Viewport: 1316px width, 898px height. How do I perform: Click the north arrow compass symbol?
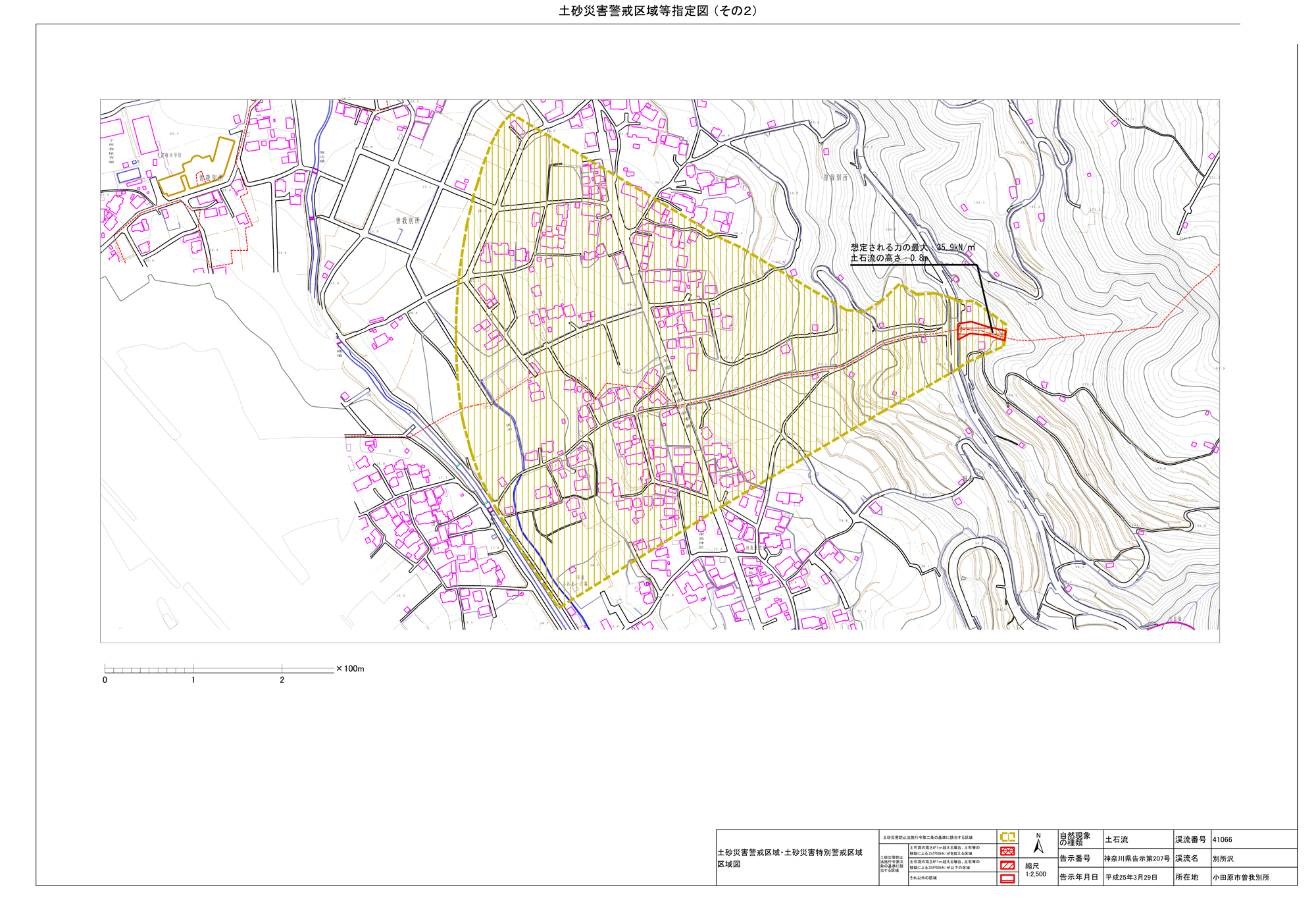coord(1038,844)
